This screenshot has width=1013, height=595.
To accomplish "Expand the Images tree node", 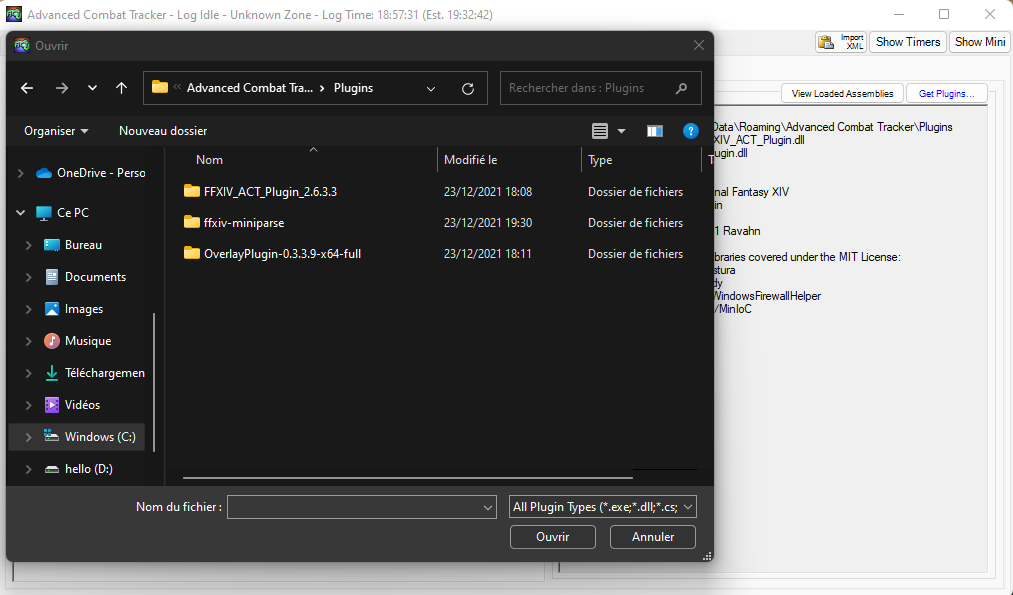I will pyautogui.click(x=28, y=309).
